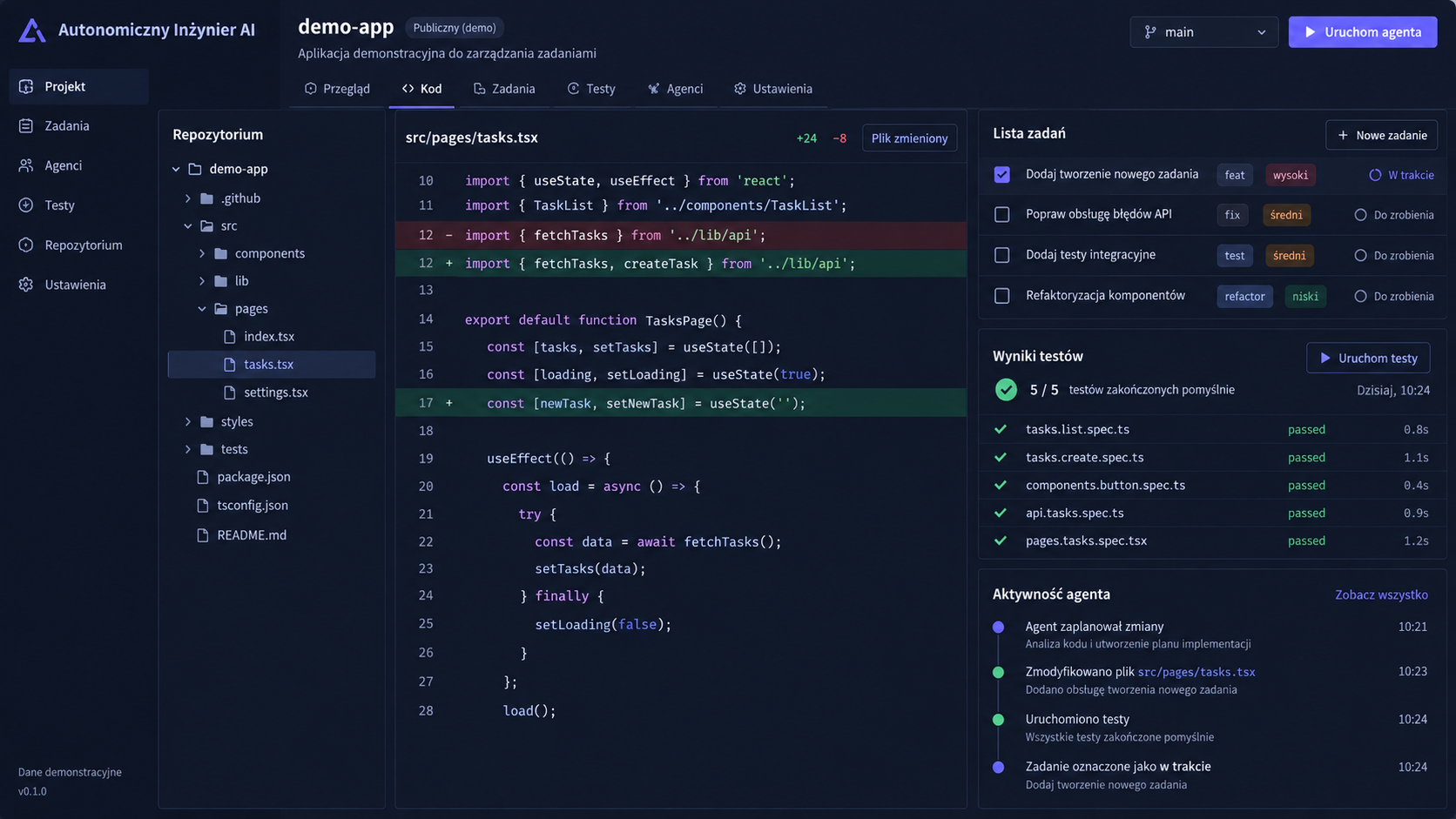Click the index.tsx file icon
The image size is (1456, 819).
tap(230, 336)
